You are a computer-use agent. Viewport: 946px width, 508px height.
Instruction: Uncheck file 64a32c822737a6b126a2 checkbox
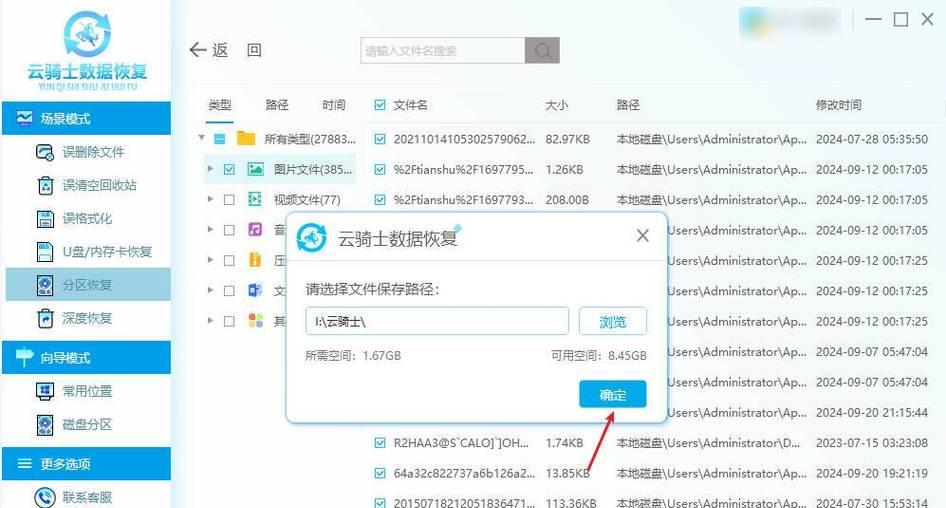pos(379,473)
